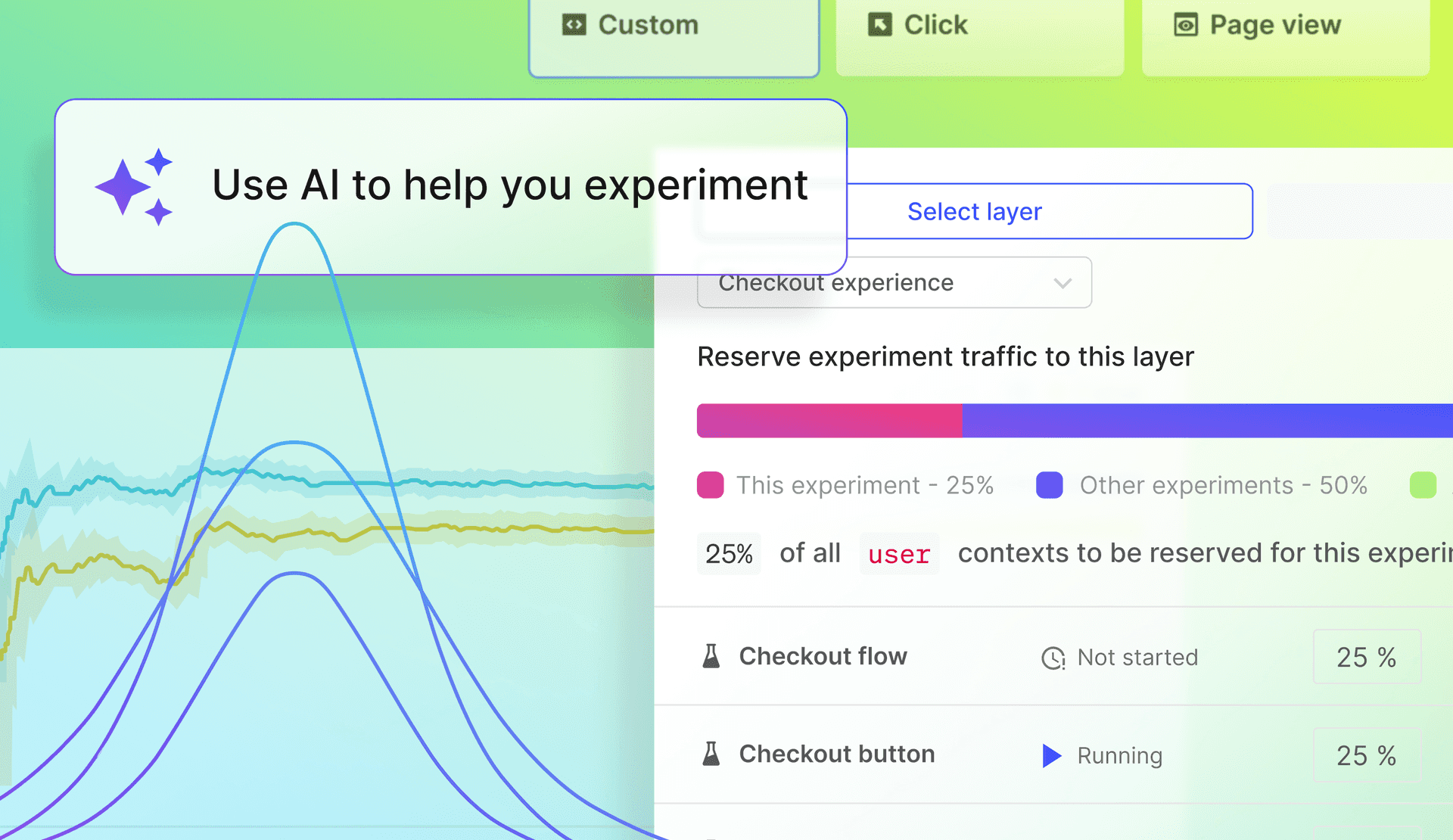Screen dimensions: 1453x840
Task: Click the Page view event icon
Action: pyautogui.click(x=1185, y=25)
